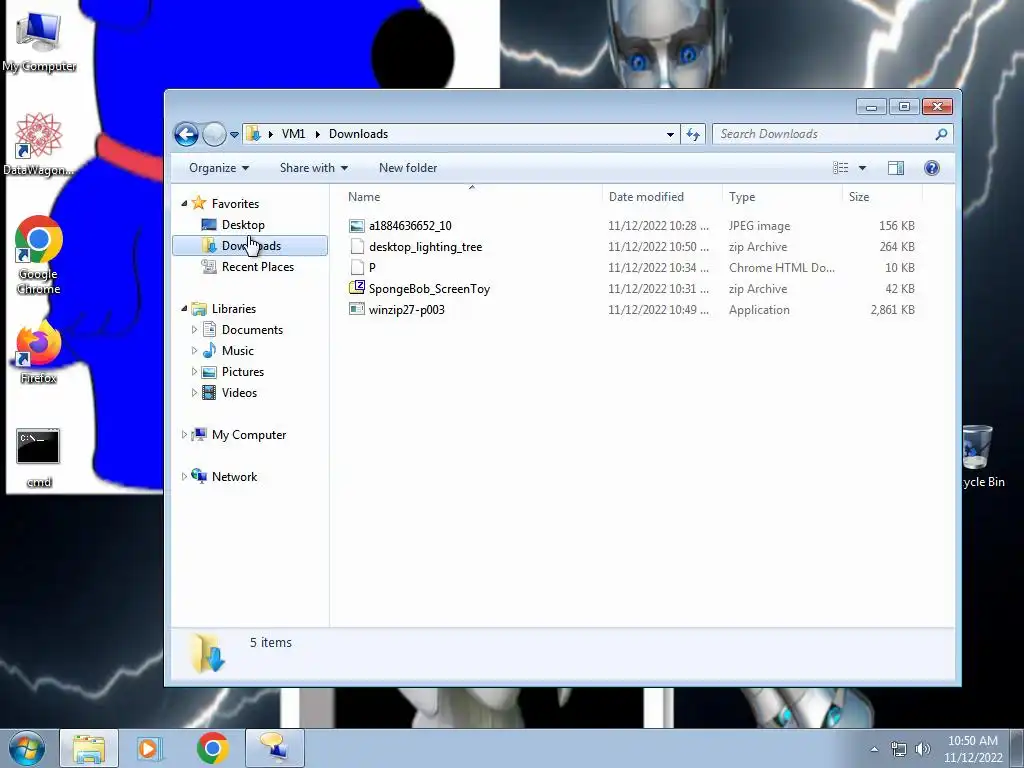This screenshot has width=1024, height=768.
Task: Click the Refresh button beside address bar
Action: [x=693, y=135]
